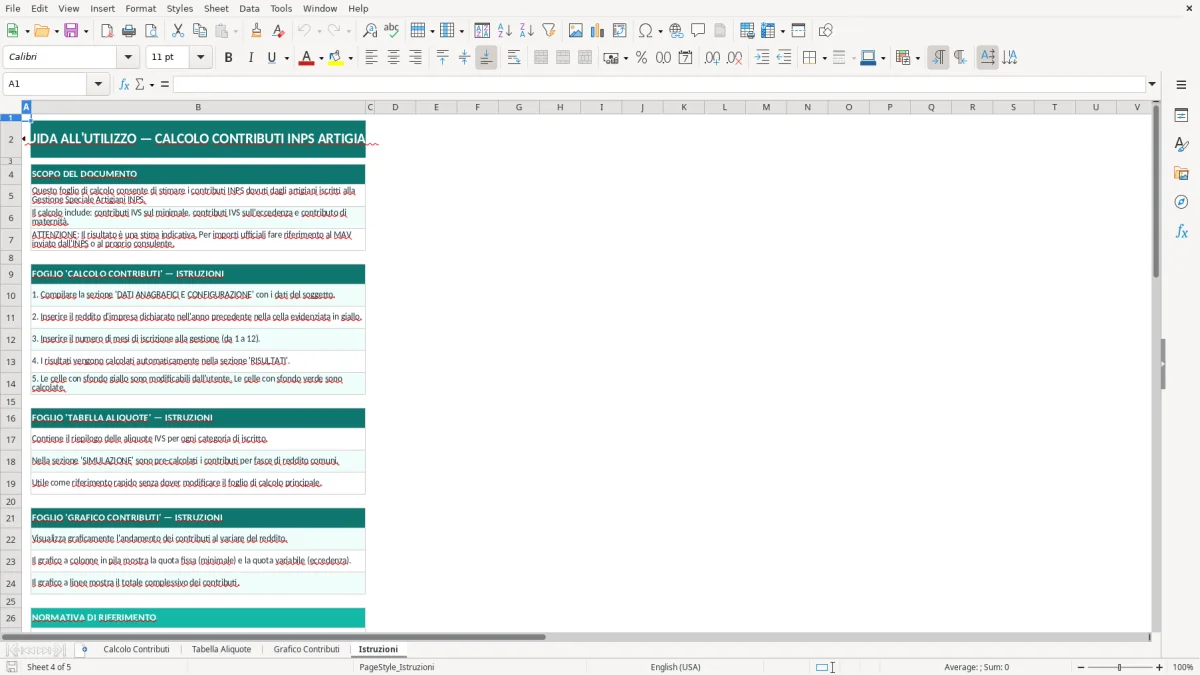Click the zoom slider handle
1200x675 pixels.
(1119, 667)
